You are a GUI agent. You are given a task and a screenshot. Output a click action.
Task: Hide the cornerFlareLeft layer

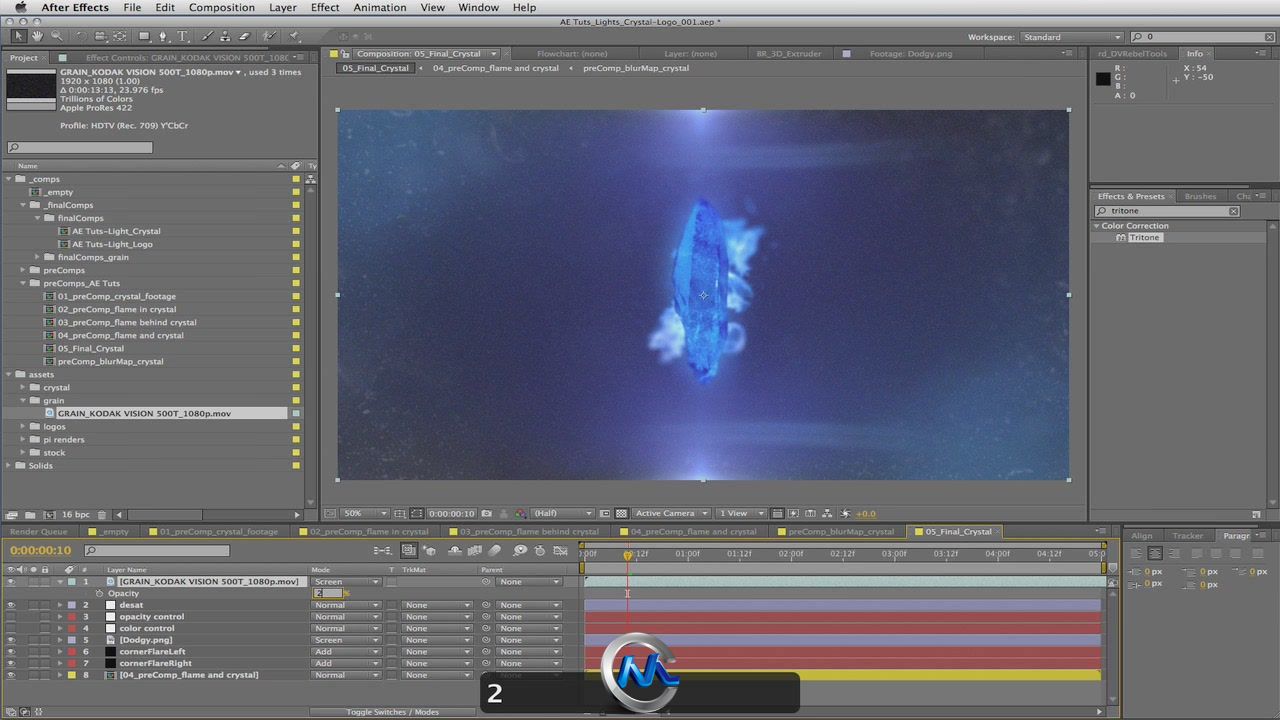point(11,652)
